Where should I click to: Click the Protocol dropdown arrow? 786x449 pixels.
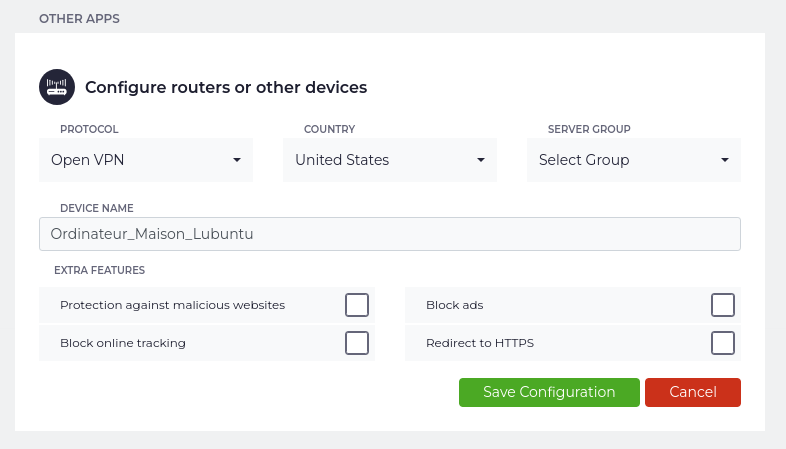click(x=237, y=160)
